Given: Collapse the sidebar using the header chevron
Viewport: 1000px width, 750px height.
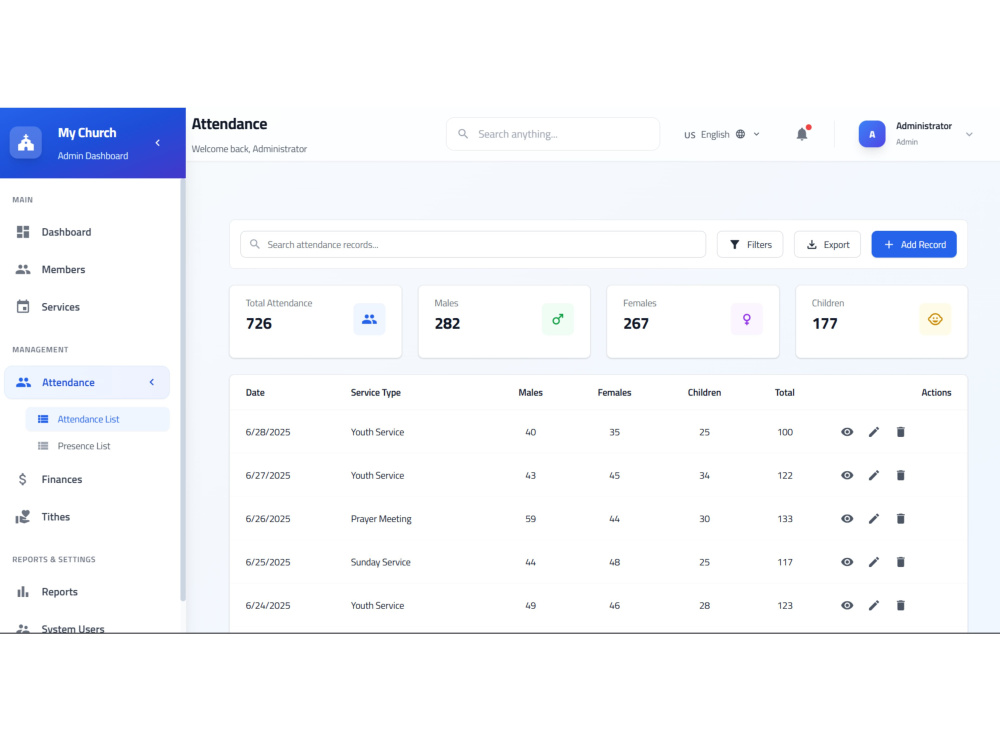Looking at the screenshot, I should (158, 143).
